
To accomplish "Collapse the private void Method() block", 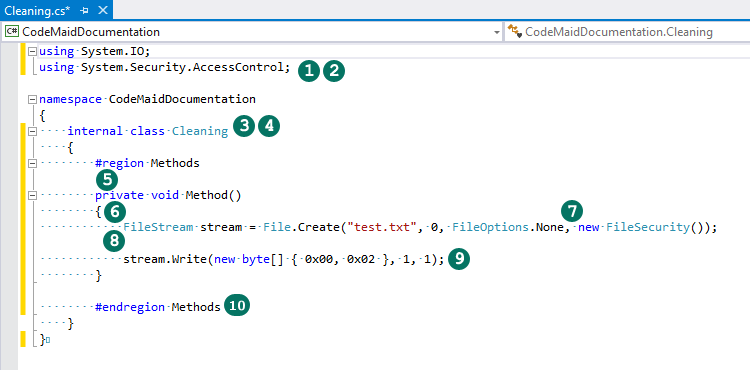I will 33,195.
